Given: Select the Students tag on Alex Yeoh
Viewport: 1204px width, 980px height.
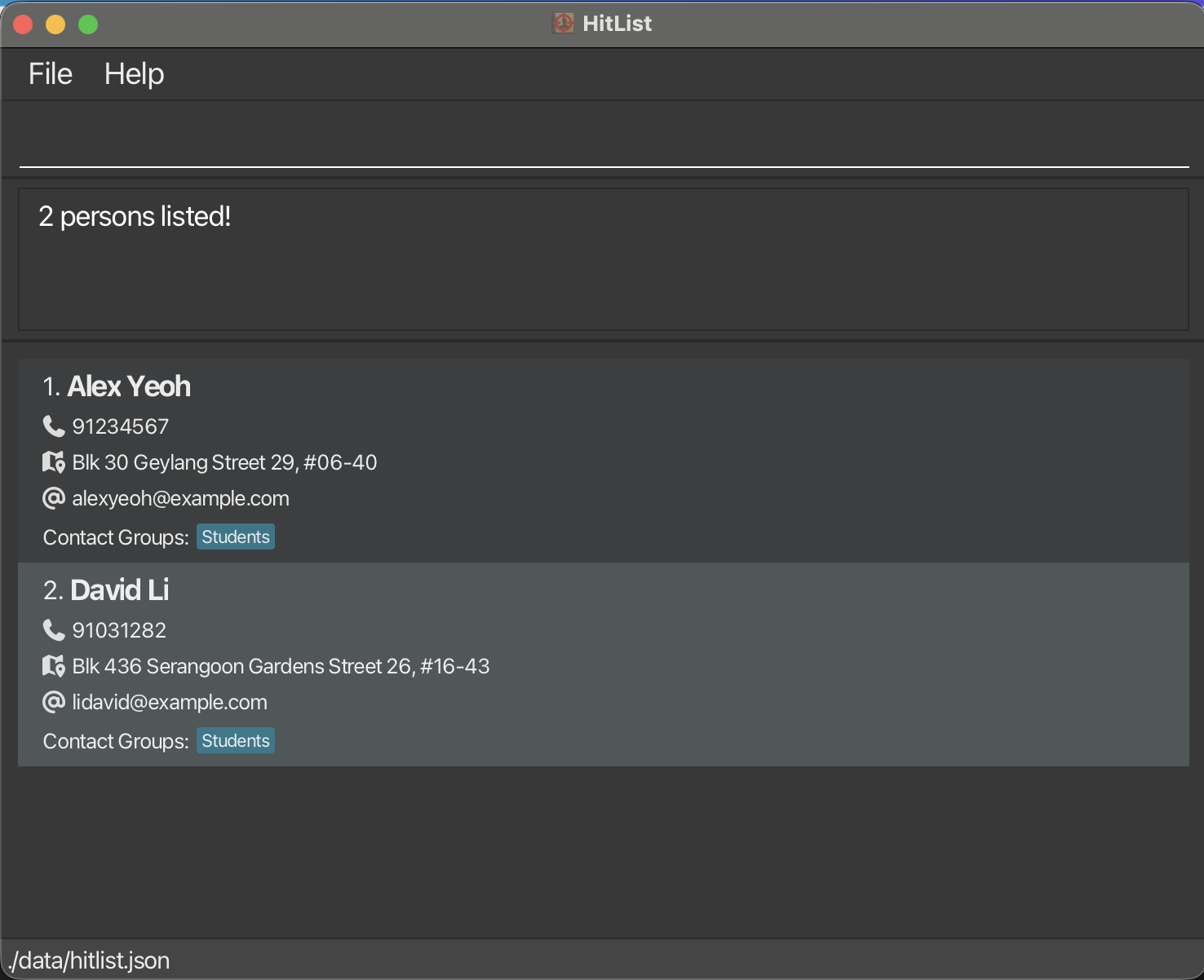Looking at the screenshot, I should [236, 537].
